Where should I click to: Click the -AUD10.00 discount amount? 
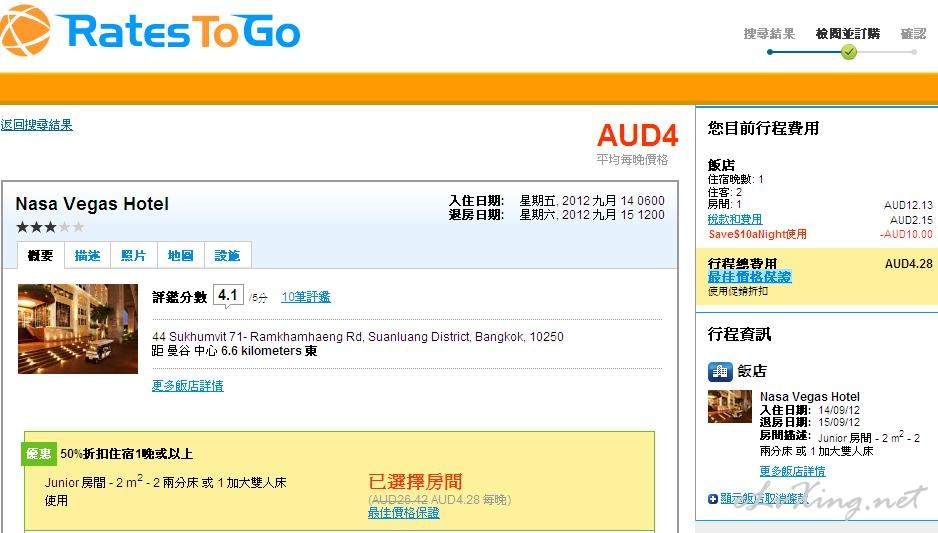point(906,234)
